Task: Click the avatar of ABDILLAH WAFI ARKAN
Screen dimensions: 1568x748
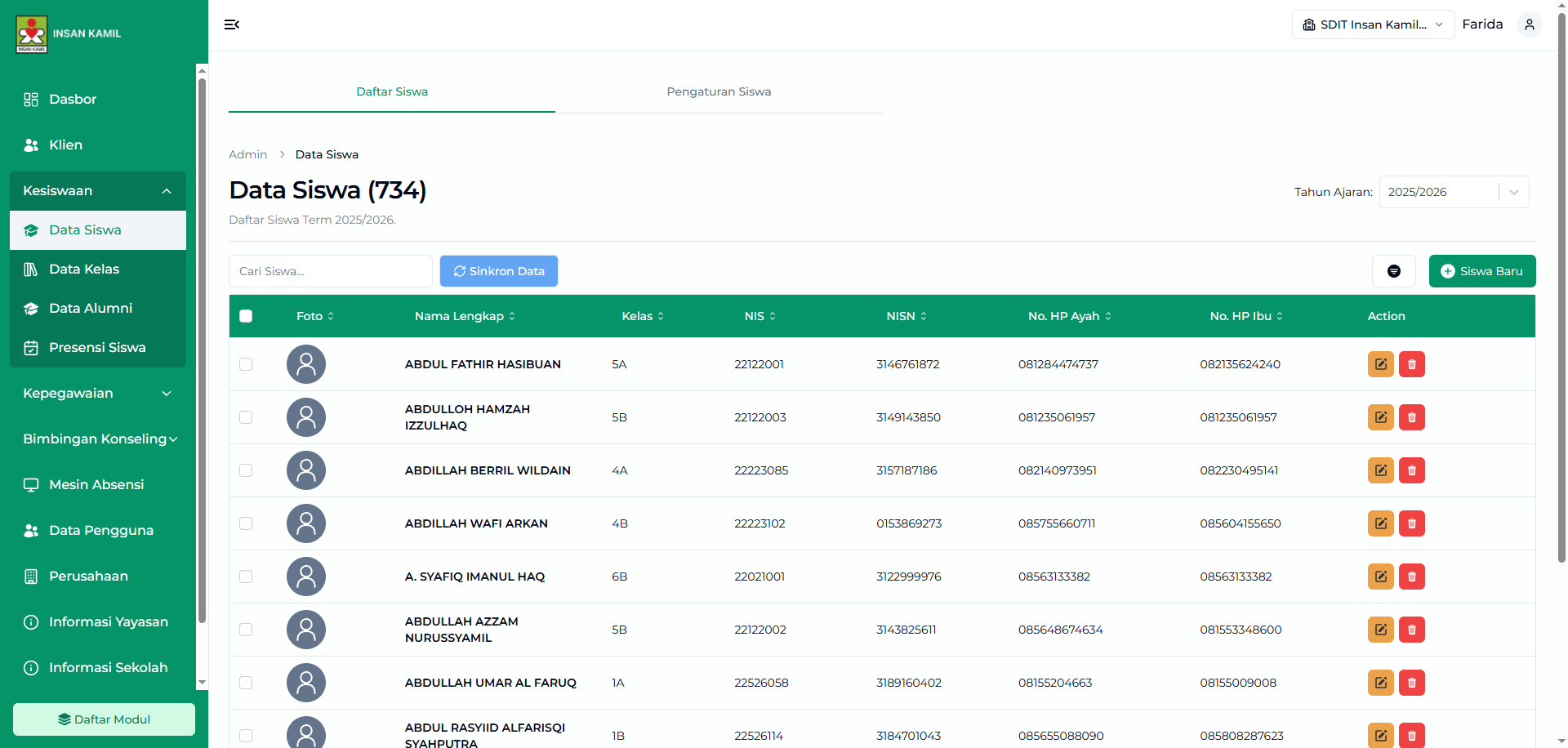Action: (x=306, y=523)
